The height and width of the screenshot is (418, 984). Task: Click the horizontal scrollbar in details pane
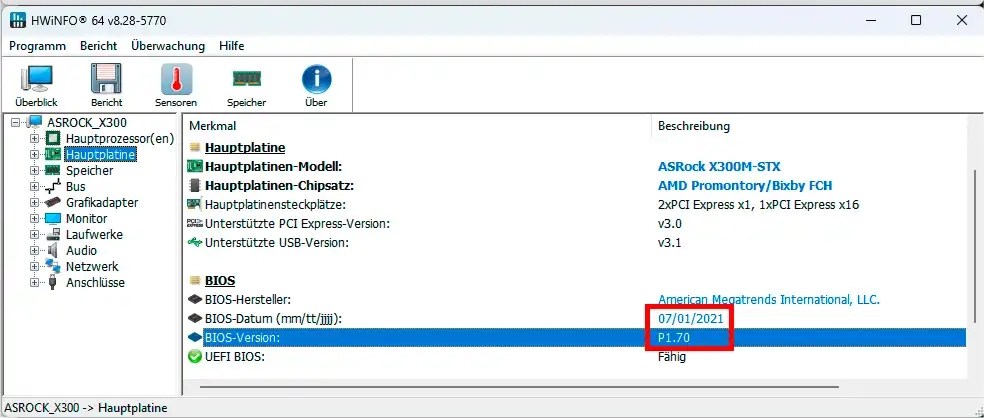[520, 387]
